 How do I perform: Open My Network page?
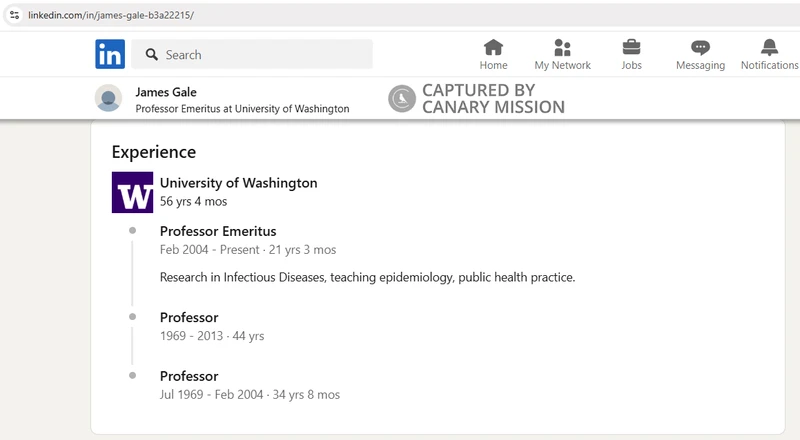point(562,55)
